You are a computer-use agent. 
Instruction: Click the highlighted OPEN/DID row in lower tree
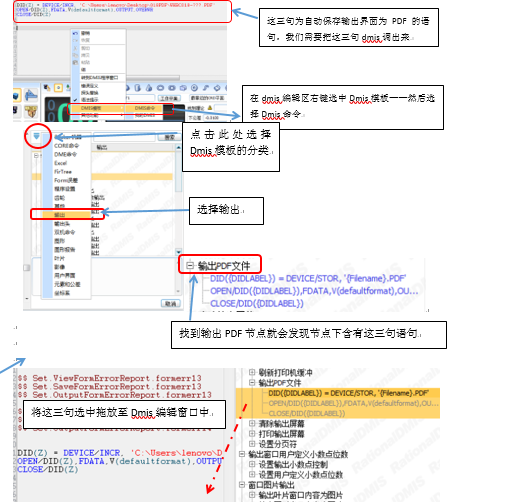[354, 403]
